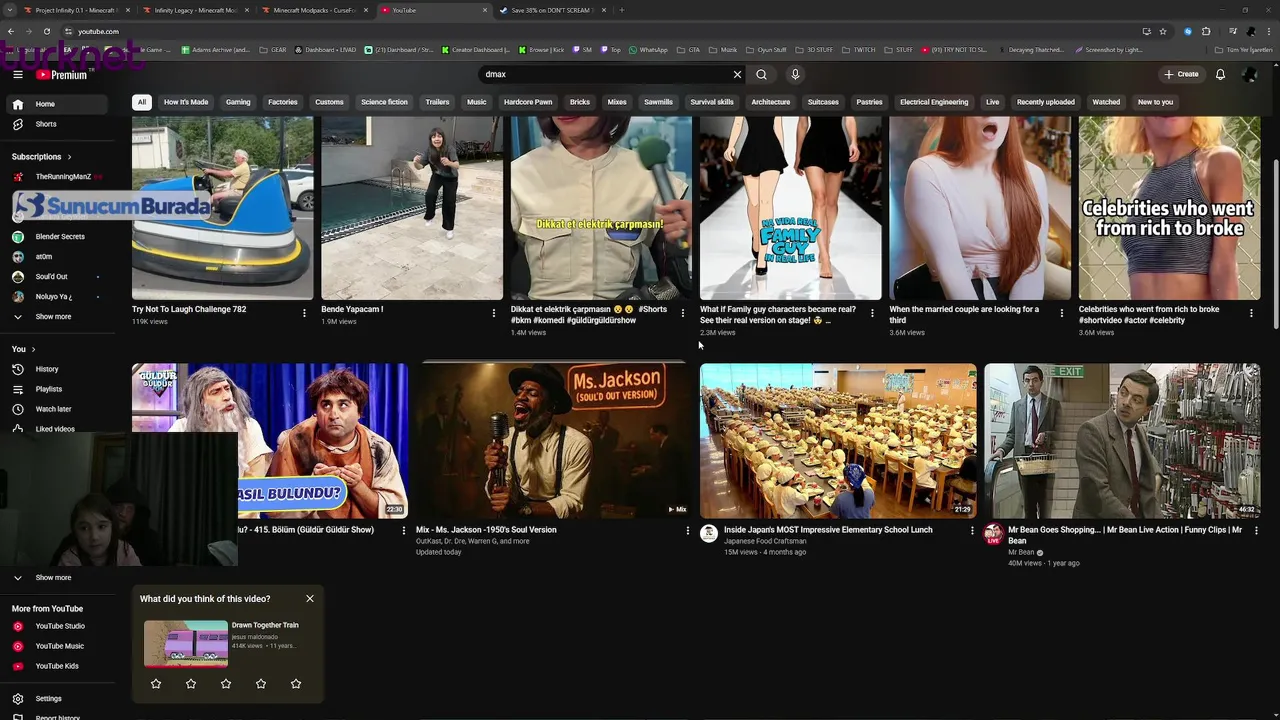Close the video feedback survey
This screenshot has width=1280, height=720.
310,599
